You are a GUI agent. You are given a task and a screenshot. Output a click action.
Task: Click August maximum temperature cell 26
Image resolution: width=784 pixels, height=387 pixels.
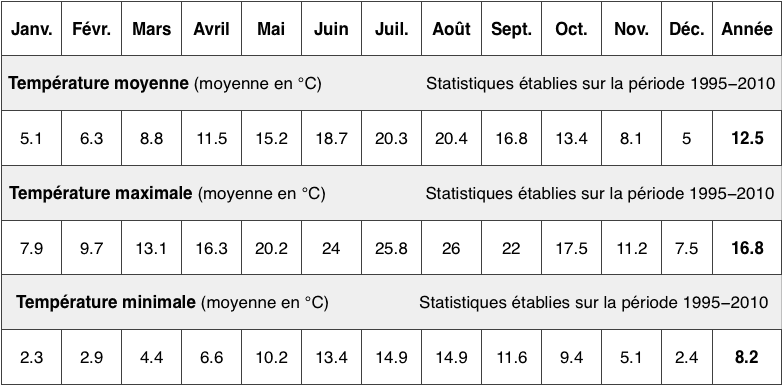(452, 248)
